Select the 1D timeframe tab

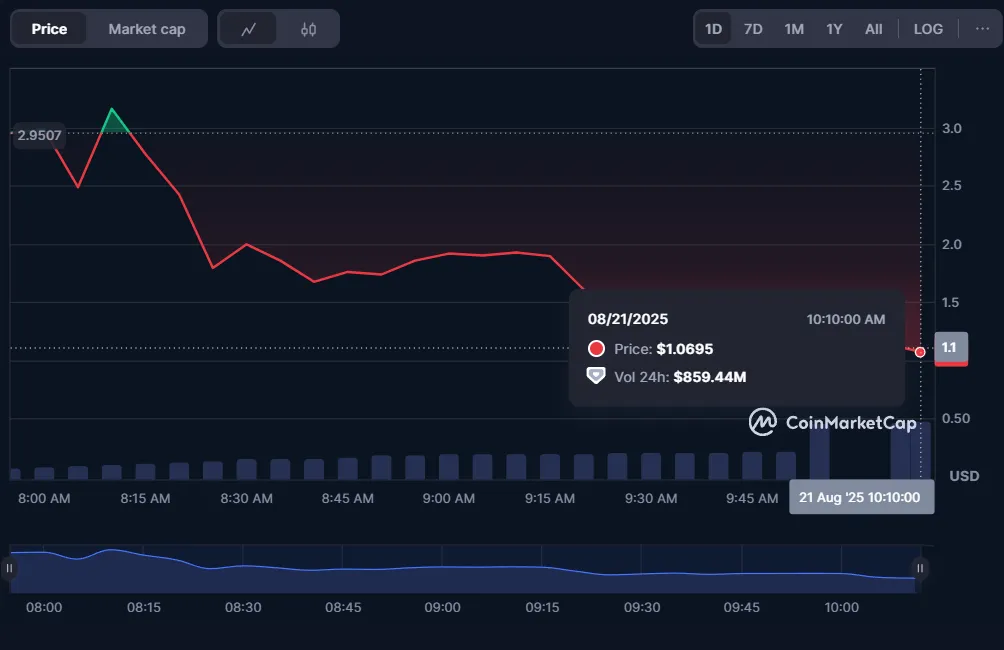[713, 28]
